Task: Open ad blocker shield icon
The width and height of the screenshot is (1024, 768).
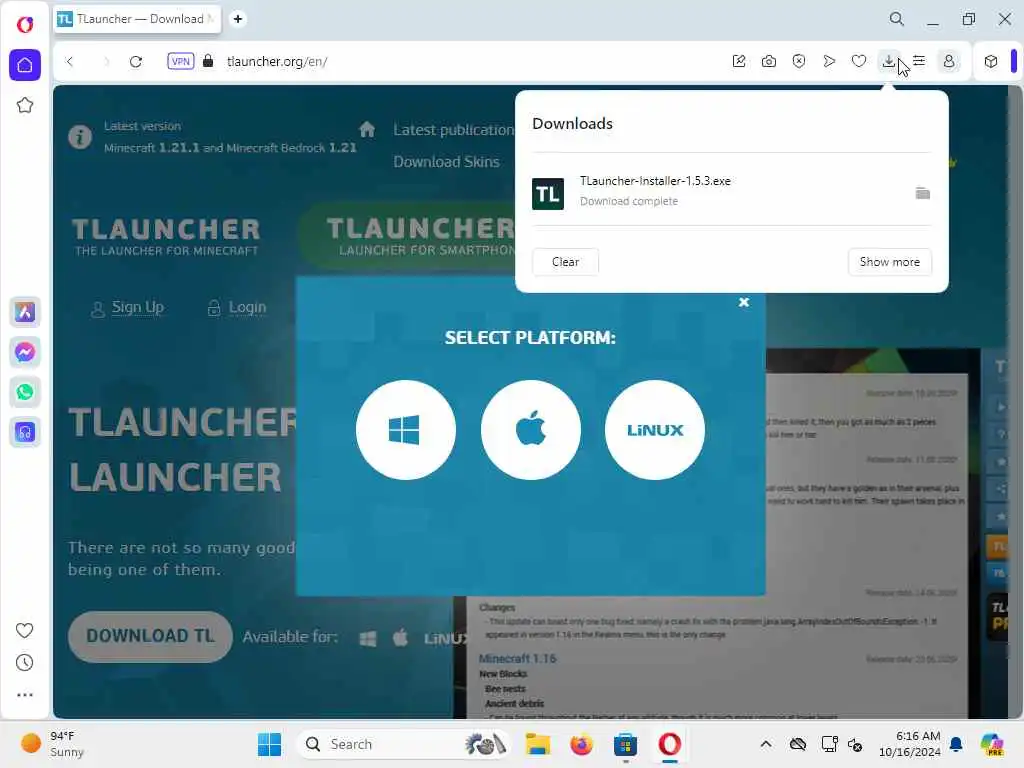Action: point(799,61)
